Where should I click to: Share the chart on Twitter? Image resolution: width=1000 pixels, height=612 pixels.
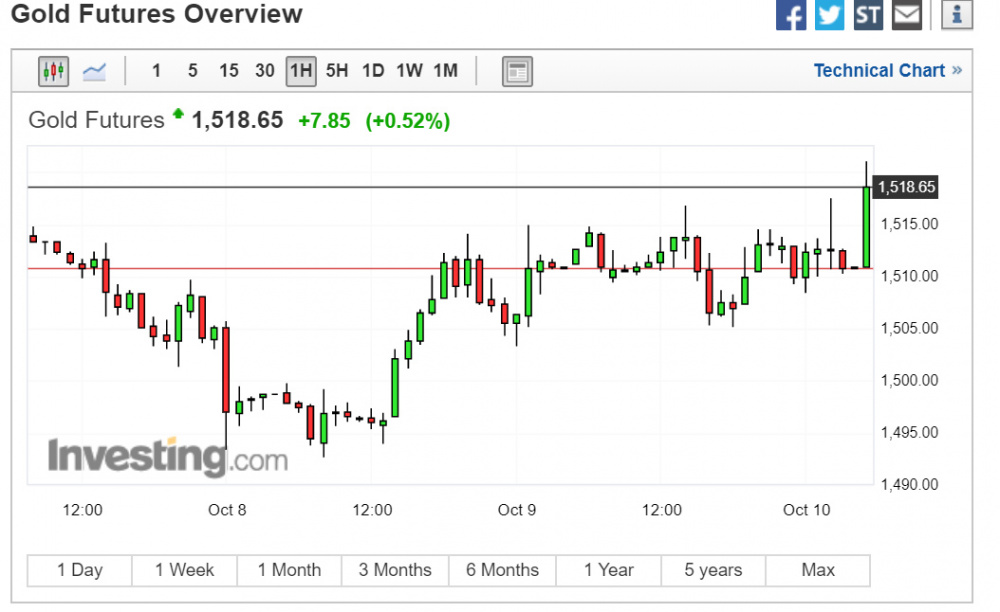coord(830,14)
